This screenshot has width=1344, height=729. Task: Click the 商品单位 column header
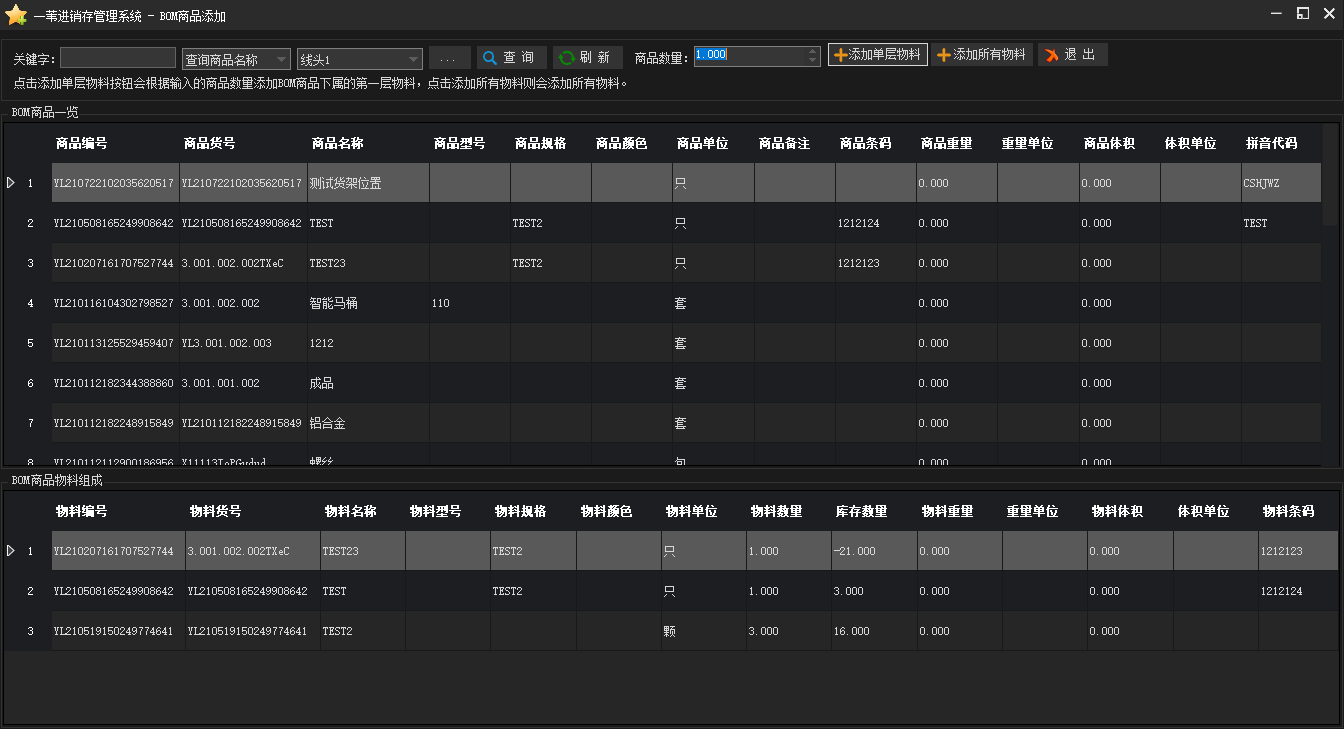pos(703,144)
